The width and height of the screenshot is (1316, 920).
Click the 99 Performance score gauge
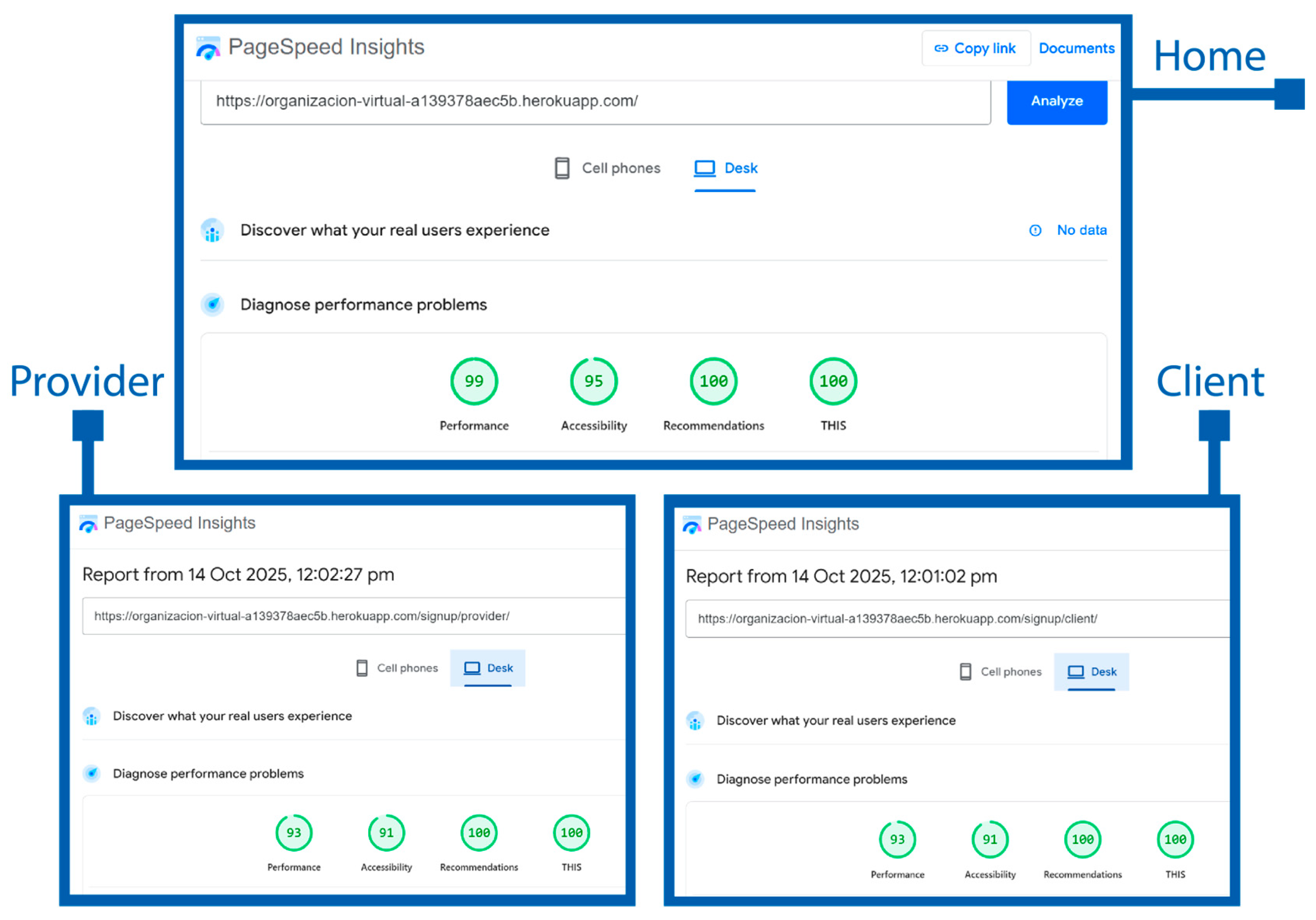point(474,381)
